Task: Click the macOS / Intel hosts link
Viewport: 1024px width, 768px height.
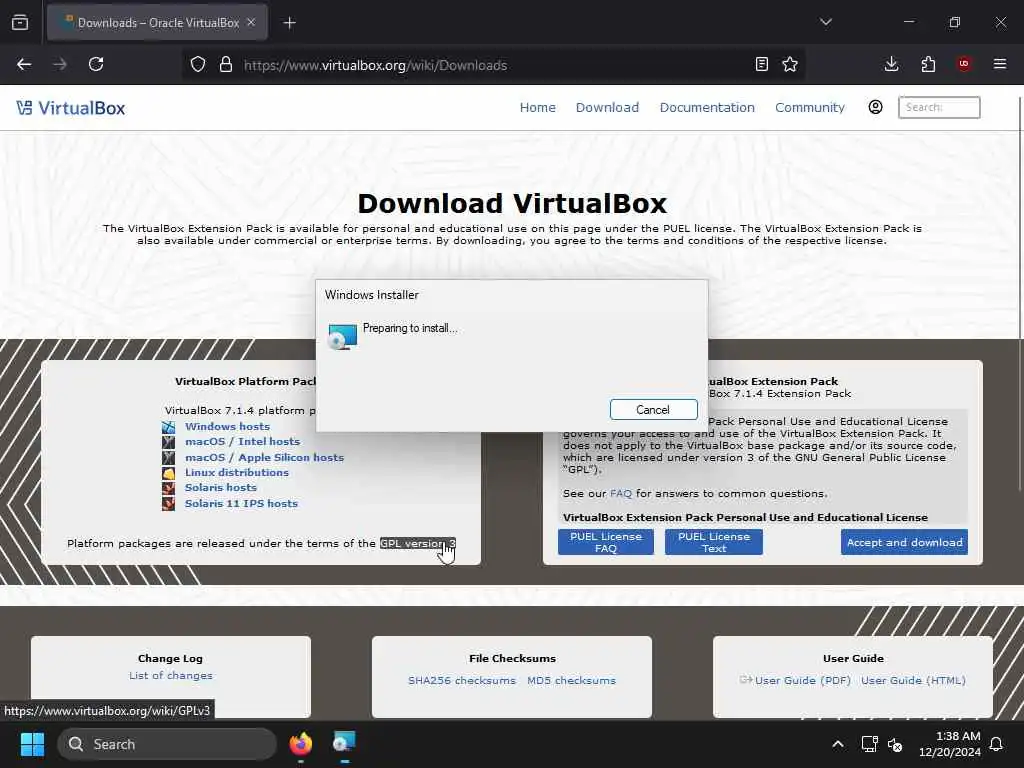Action: pos(242,441)
